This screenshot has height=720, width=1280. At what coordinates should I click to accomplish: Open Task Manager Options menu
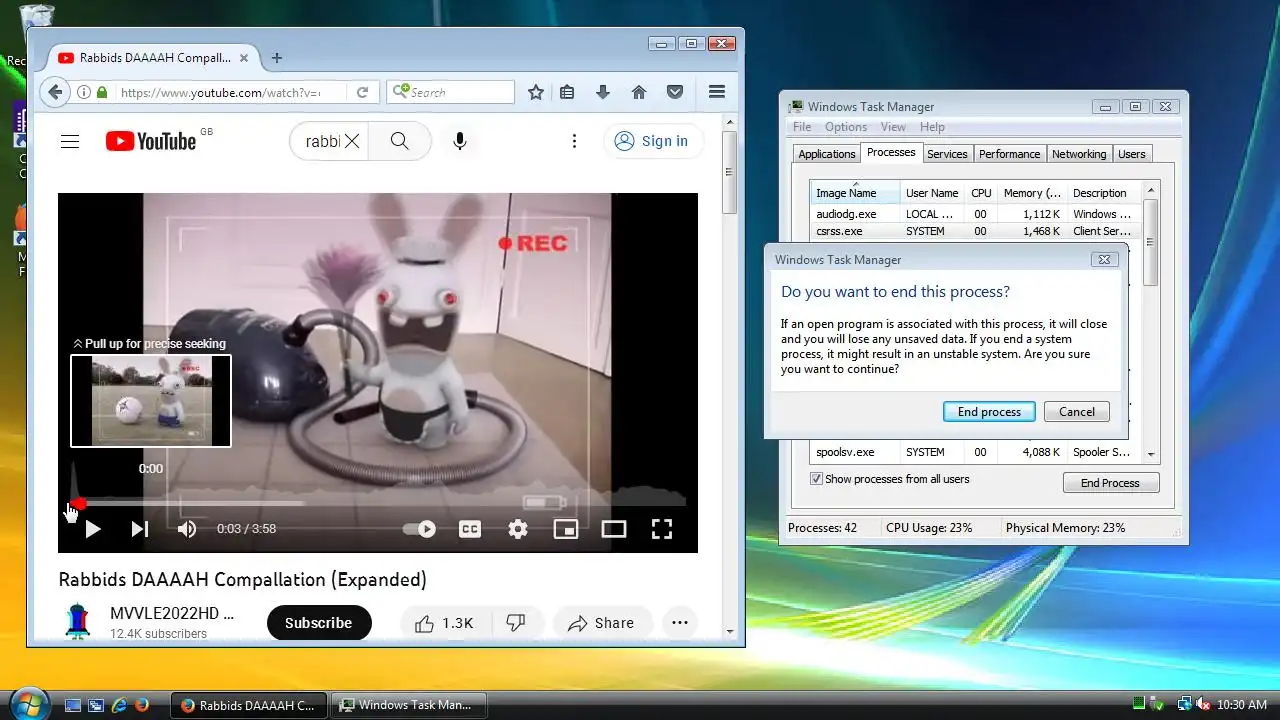[846, 127]
